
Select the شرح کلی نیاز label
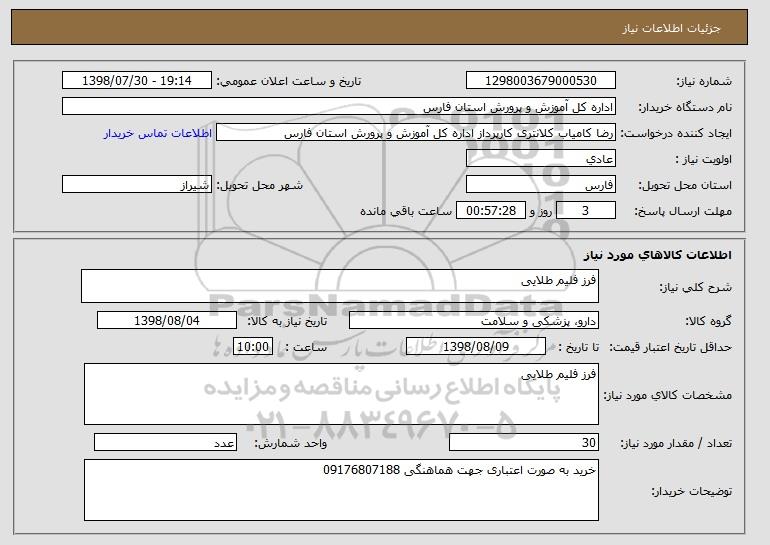click(x=695, y=287)
